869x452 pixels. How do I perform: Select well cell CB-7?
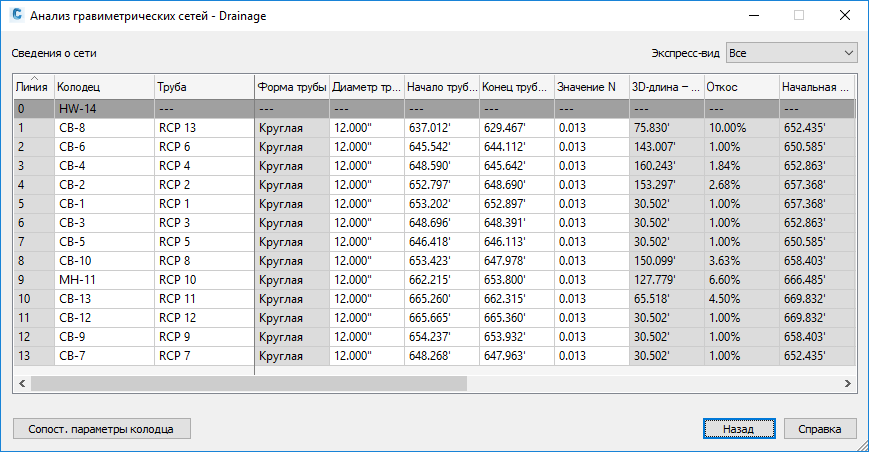(x=104, y=356)
